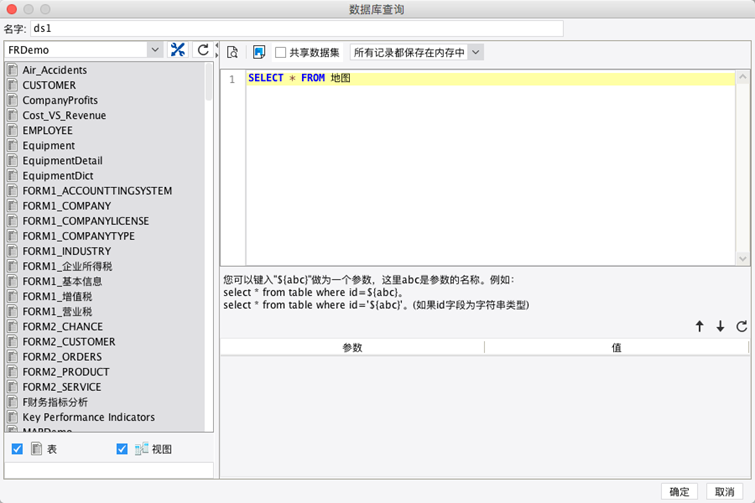This screenshot has width=755, height=503.
Task: Open the 所有记录都保存在内存中 dropdown
Action: pos(476,52)
